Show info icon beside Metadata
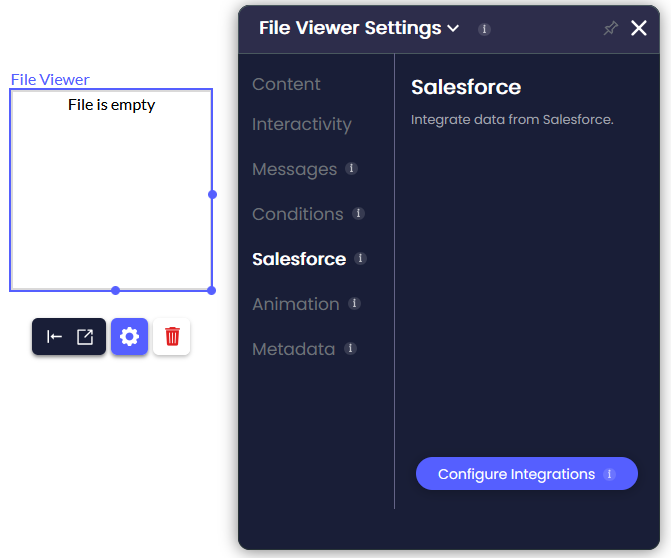This screenshot has height=558, width=671. [350, 348]
